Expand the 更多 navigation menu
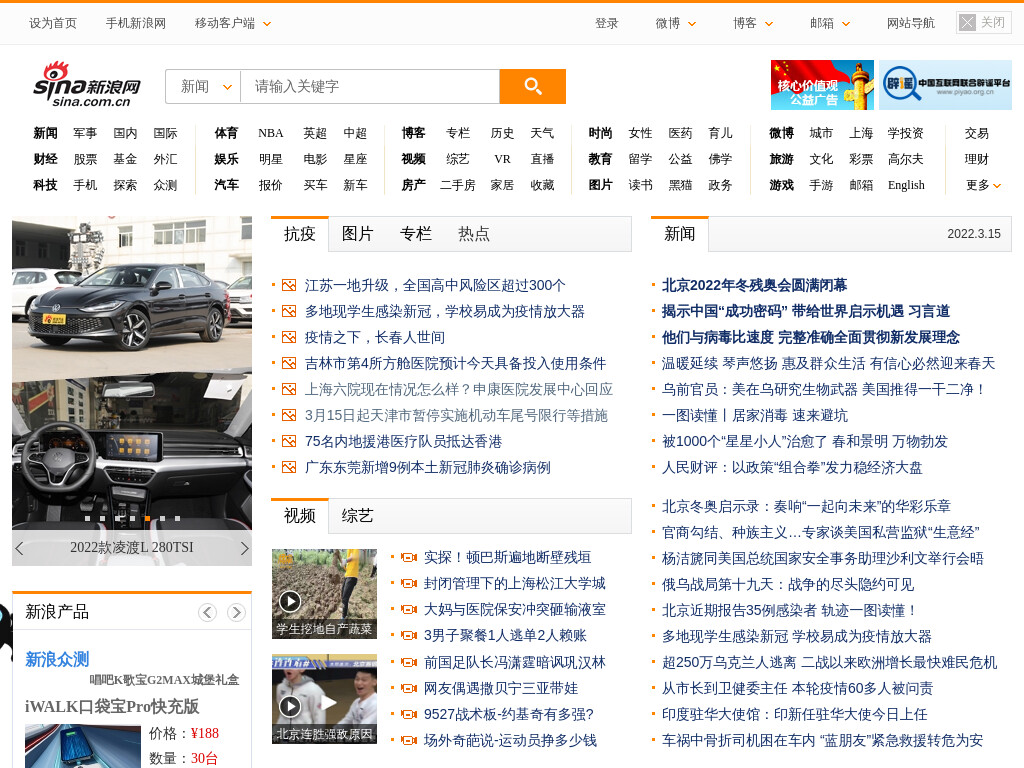 pos(984,185)
